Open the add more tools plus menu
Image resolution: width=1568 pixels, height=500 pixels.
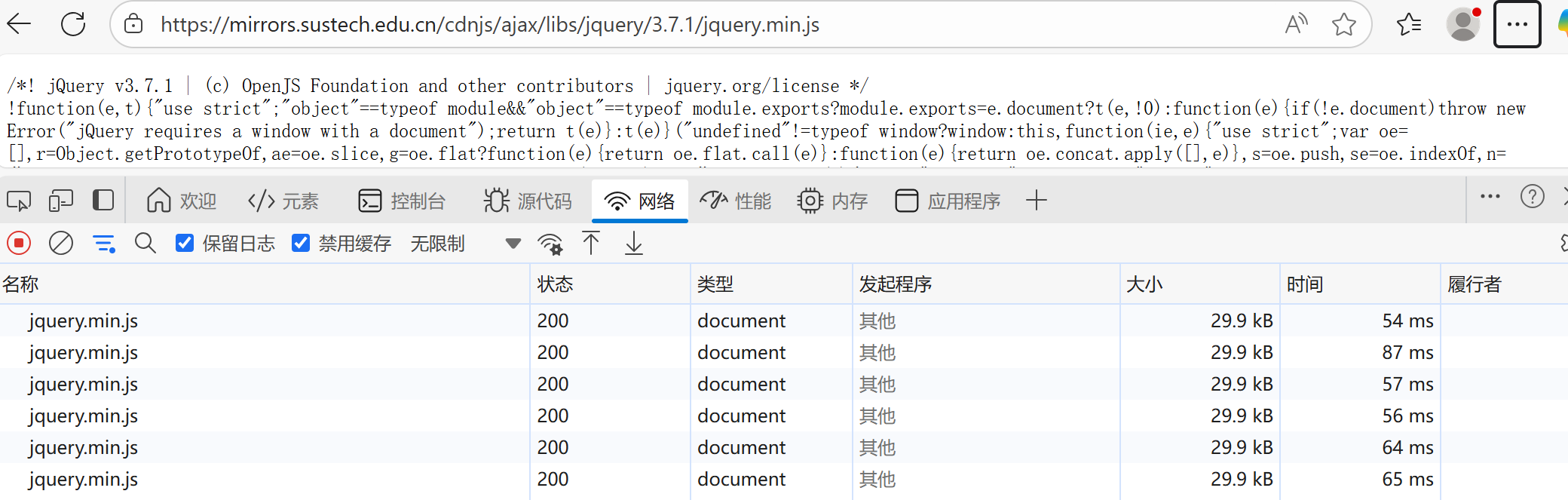1037,201
